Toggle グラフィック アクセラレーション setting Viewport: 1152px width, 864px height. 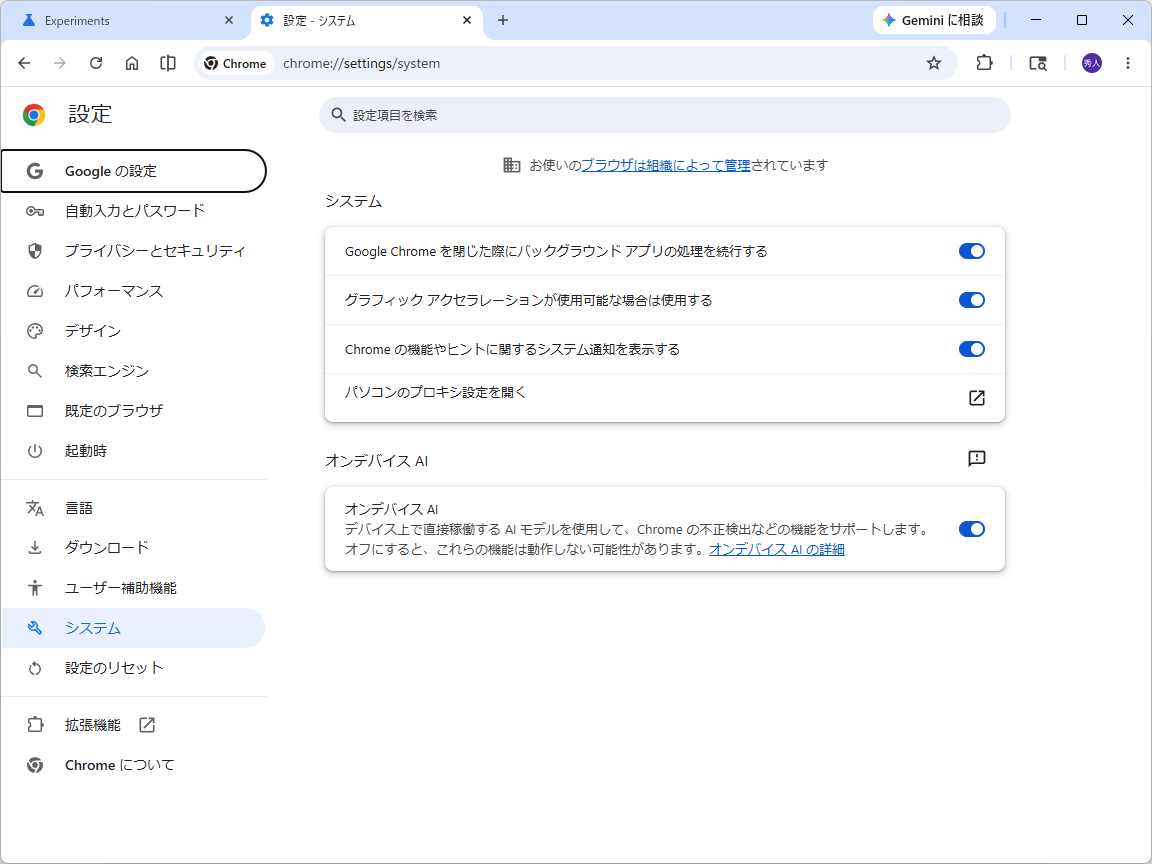(x=971, y=300)
